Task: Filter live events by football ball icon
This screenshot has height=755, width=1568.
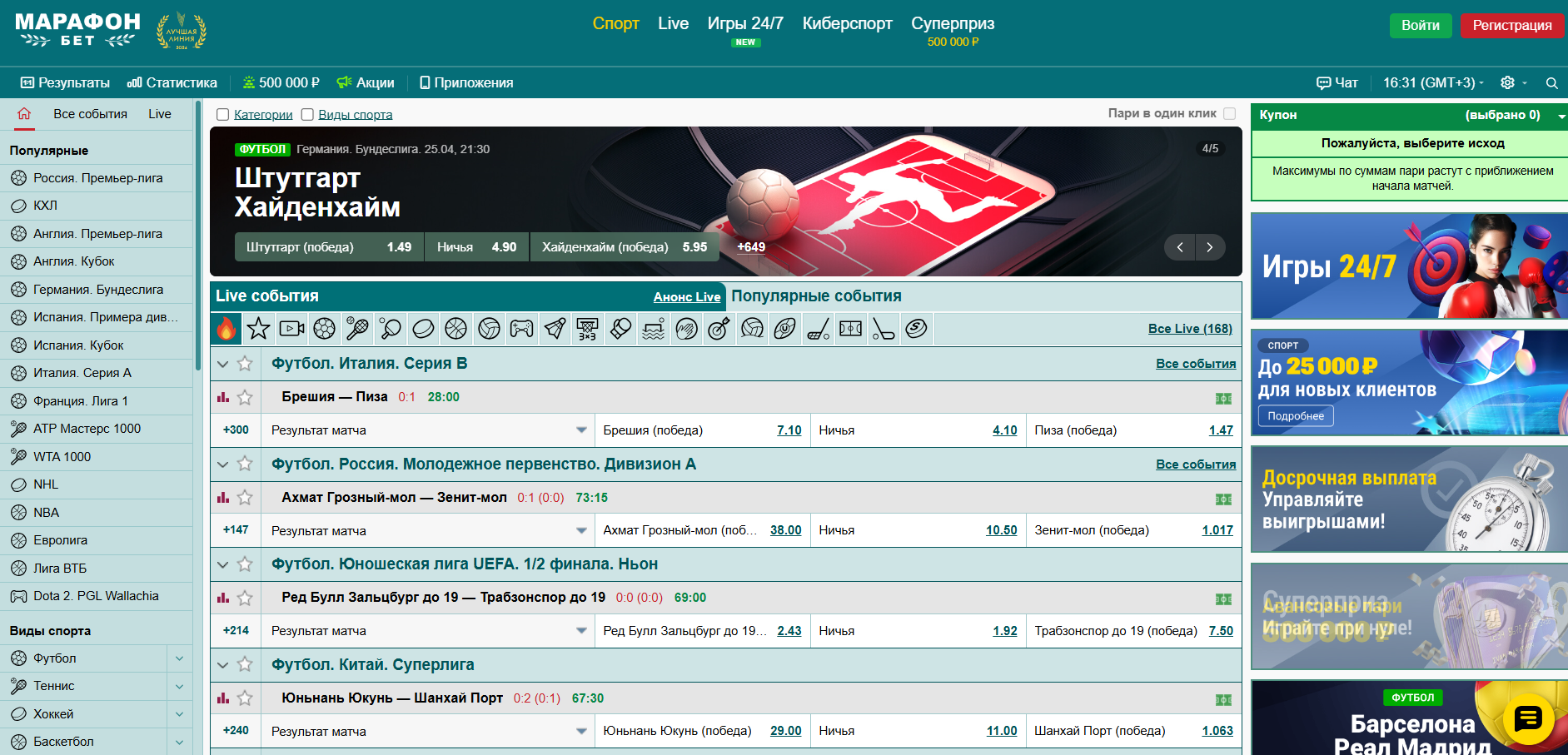Action: [324, 329]
